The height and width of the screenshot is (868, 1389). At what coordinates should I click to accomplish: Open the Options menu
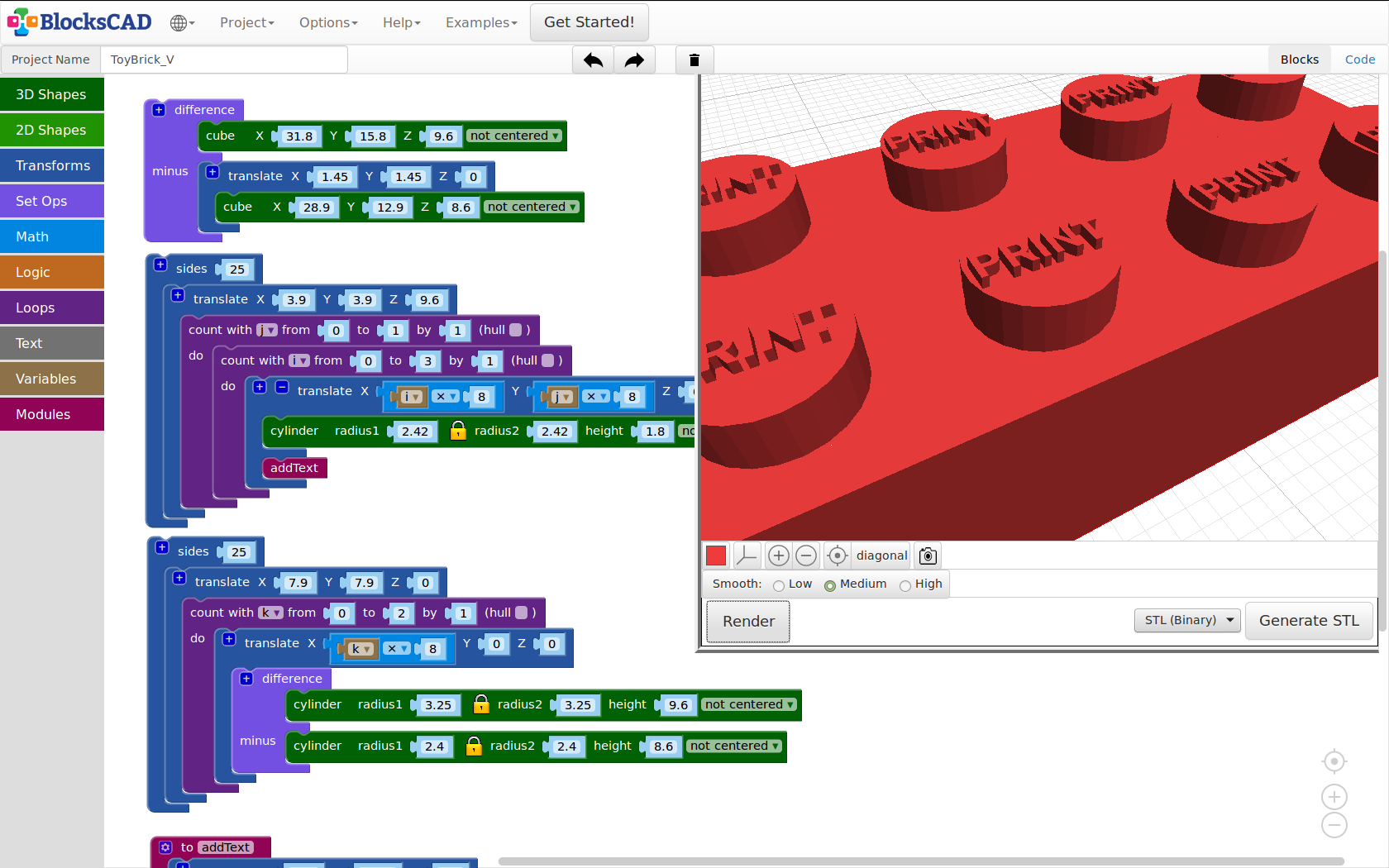(x=328, y=22)
